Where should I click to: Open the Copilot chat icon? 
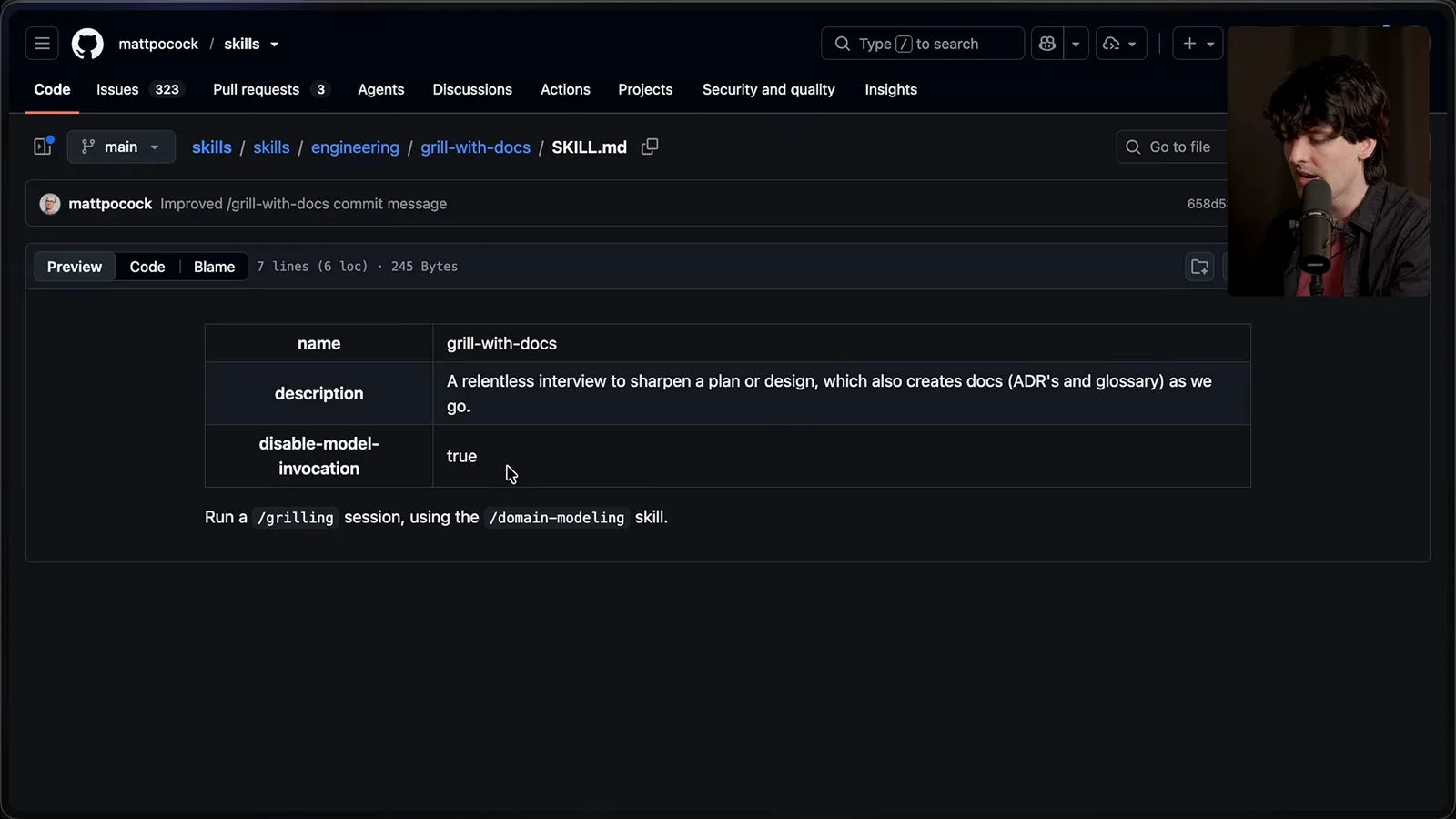pos(1047,44)
